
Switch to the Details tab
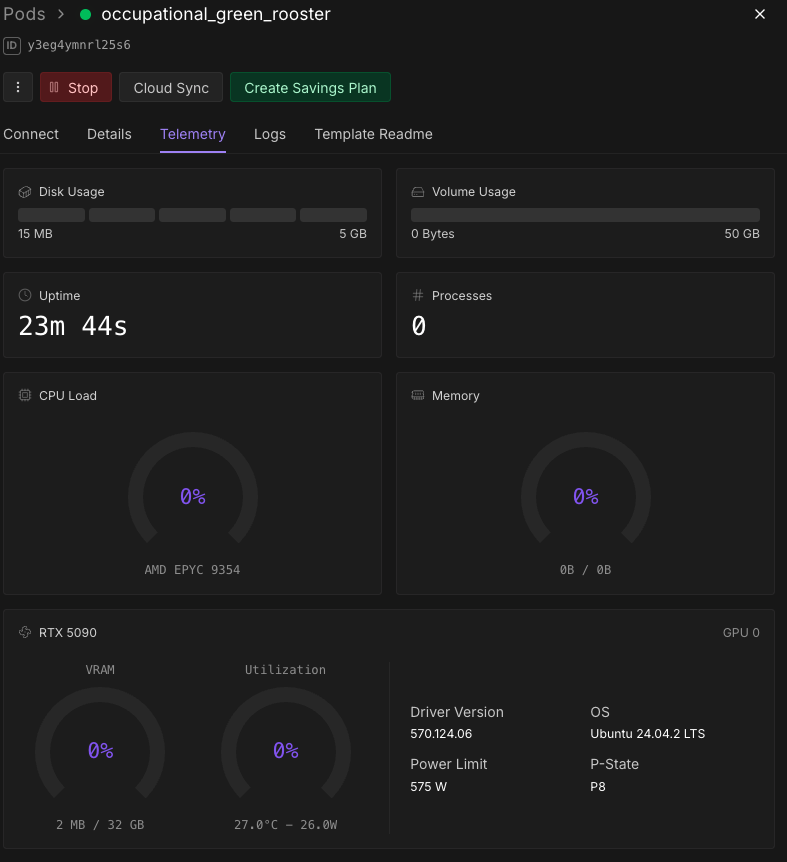[109, 134]
